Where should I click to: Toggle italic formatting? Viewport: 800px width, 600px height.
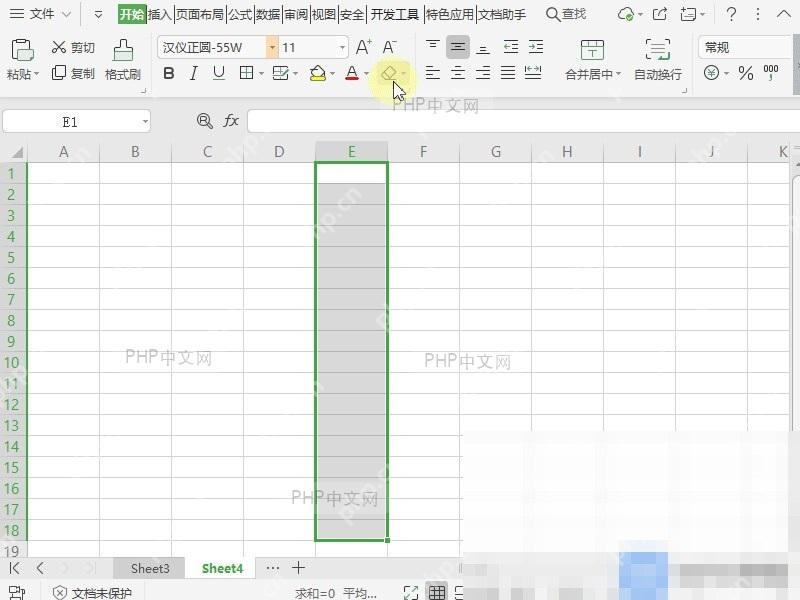click(193, 73)
